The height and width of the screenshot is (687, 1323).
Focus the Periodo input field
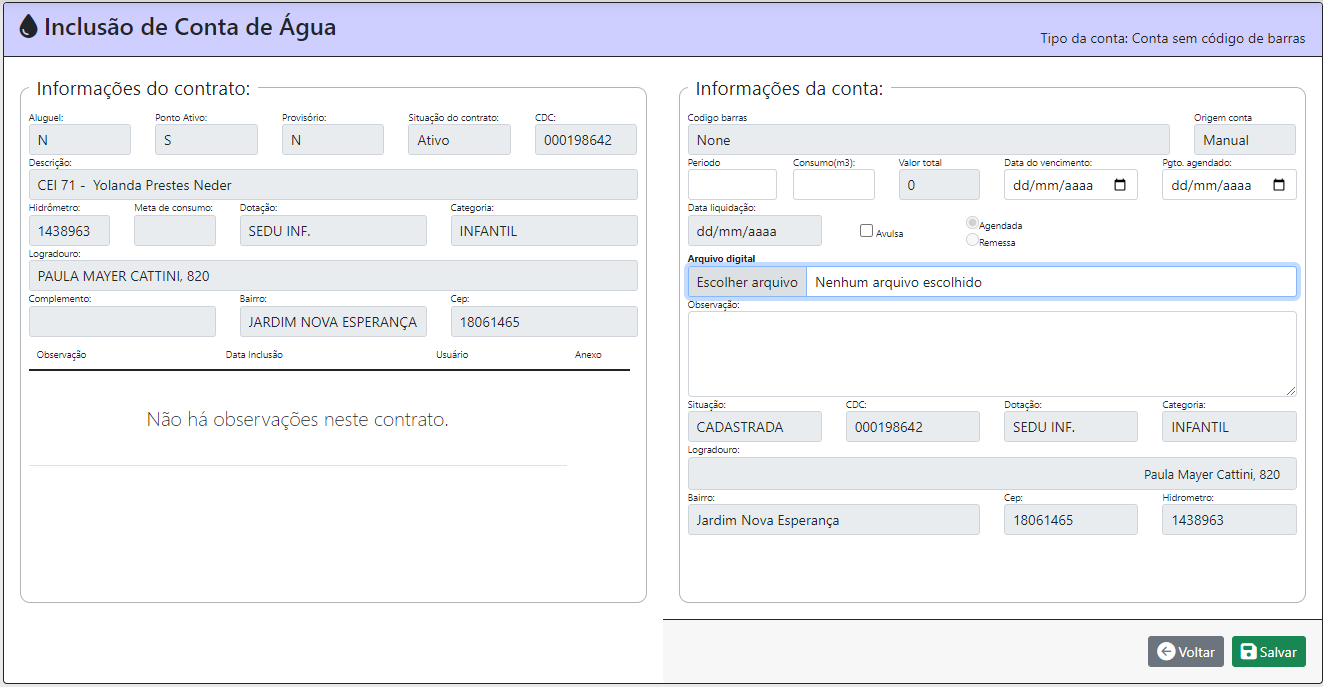(732, 185)
